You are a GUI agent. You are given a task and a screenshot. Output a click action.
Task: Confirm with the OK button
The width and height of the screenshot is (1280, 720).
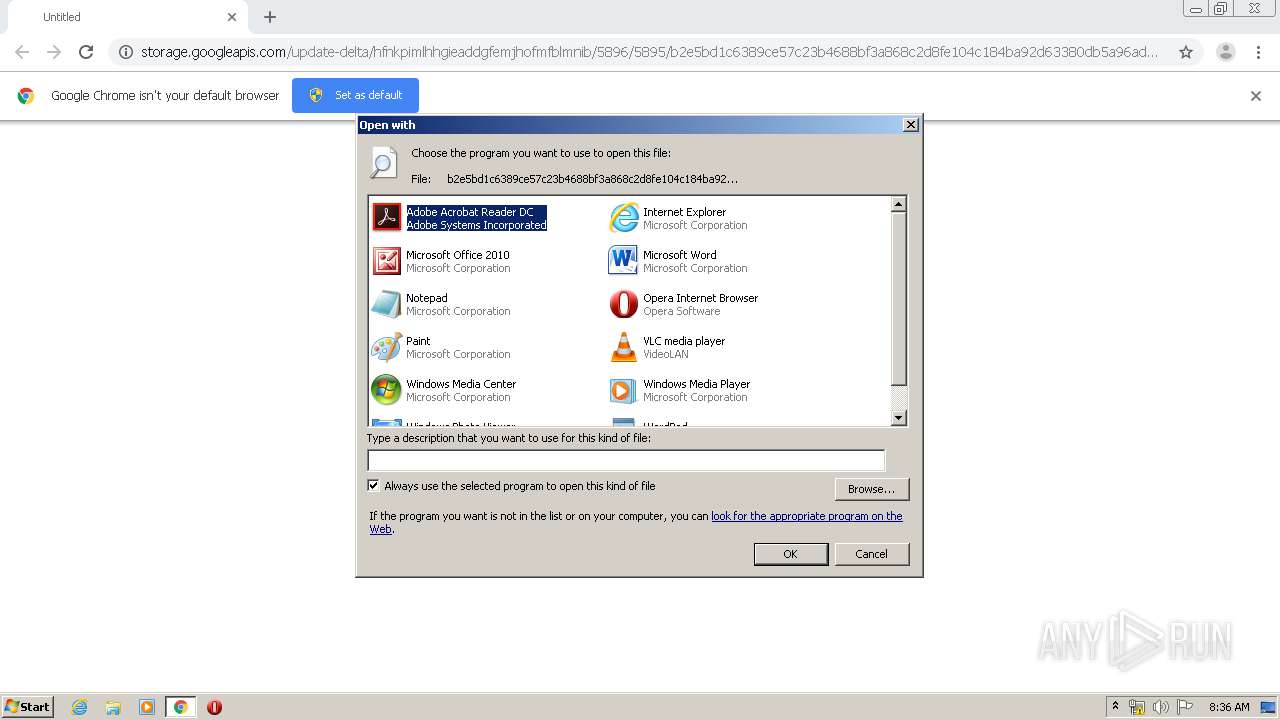(x=790, y=554)
